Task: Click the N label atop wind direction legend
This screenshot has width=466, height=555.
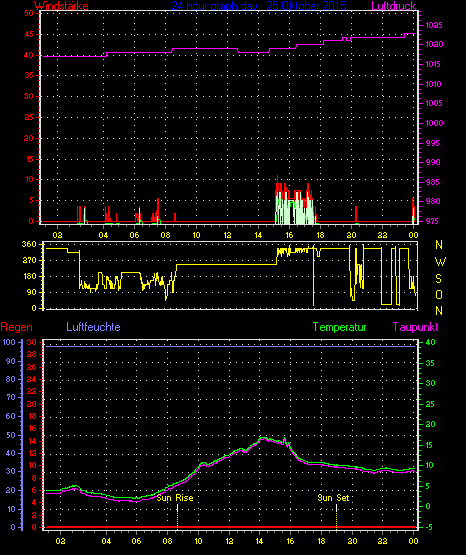Action: pyautogui.click(x=439, y=245)
